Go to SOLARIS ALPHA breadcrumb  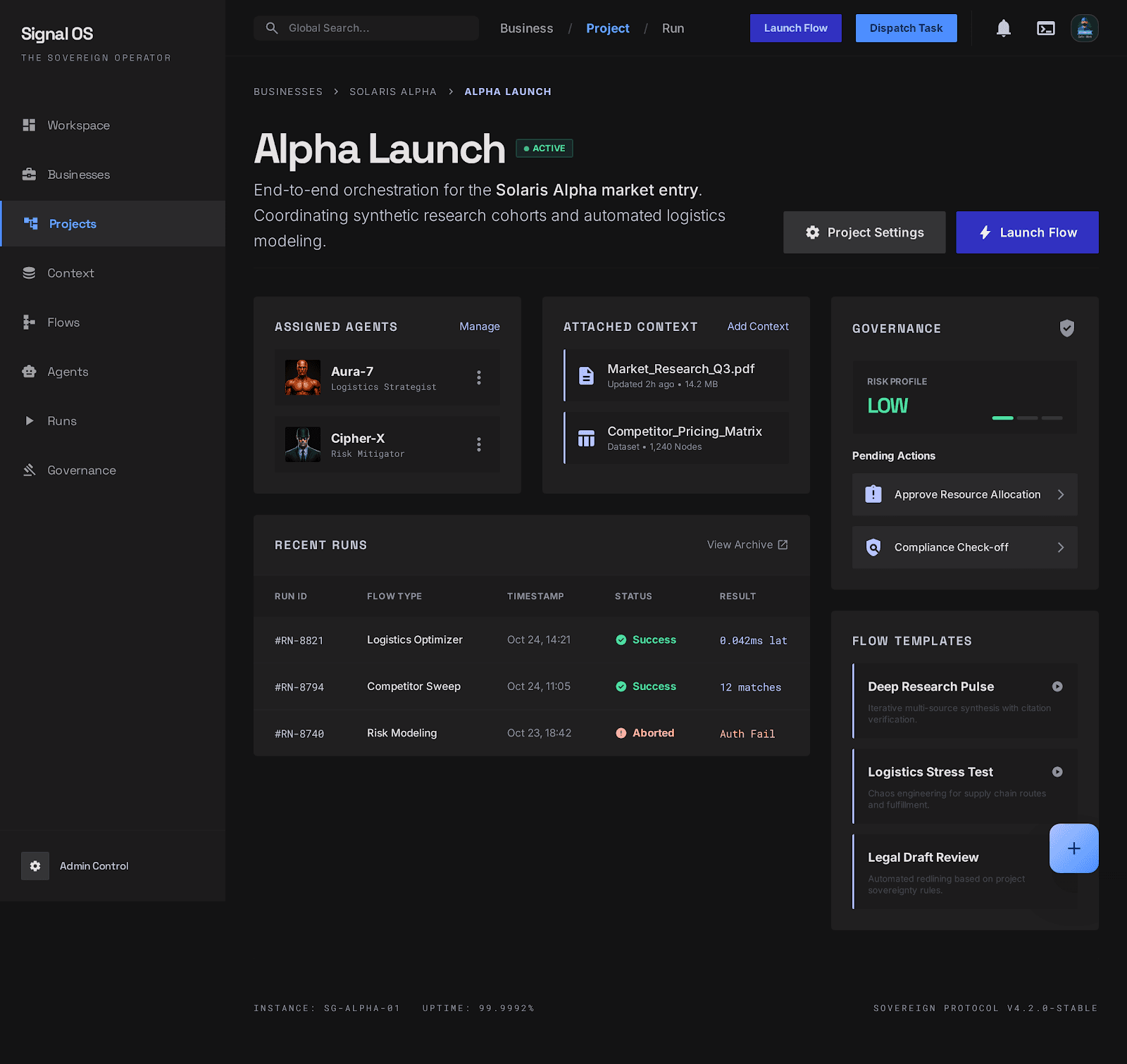tap(393, 92)
